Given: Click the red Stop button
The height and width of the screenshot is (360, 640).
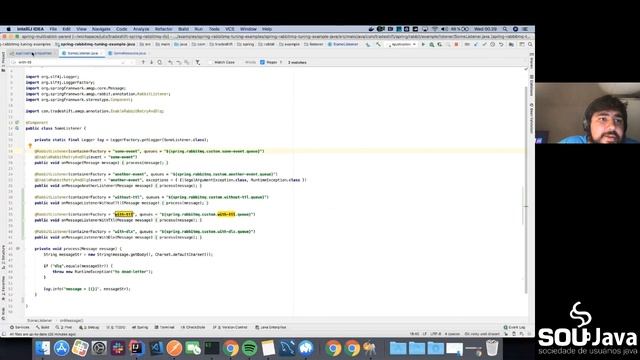Looking at the screenshot, I should pyautogui.click(x=456, y=44).
